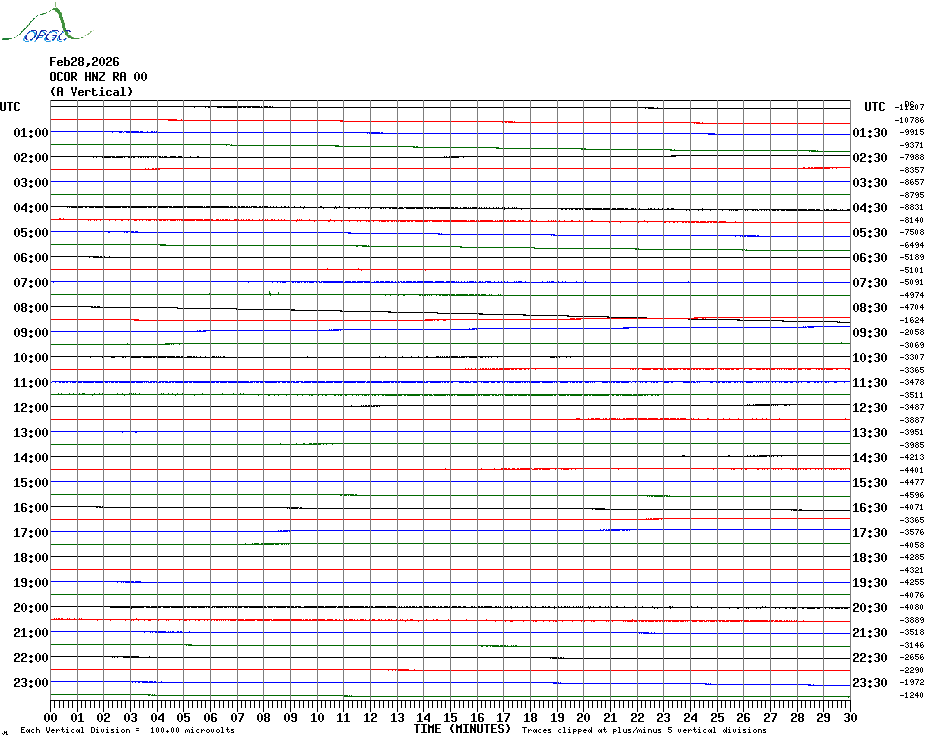The image size is (930, 744).
Task: Click the offset value -7988
Action: [x=912, y=157]
